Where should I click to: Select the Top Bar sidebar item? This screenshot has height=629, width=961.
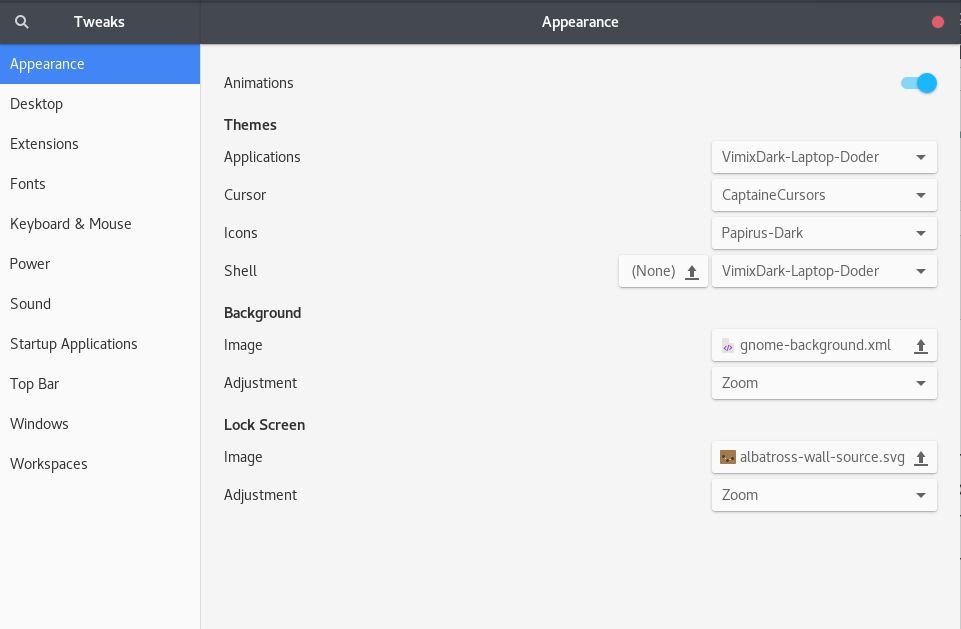tap(35, 384)
